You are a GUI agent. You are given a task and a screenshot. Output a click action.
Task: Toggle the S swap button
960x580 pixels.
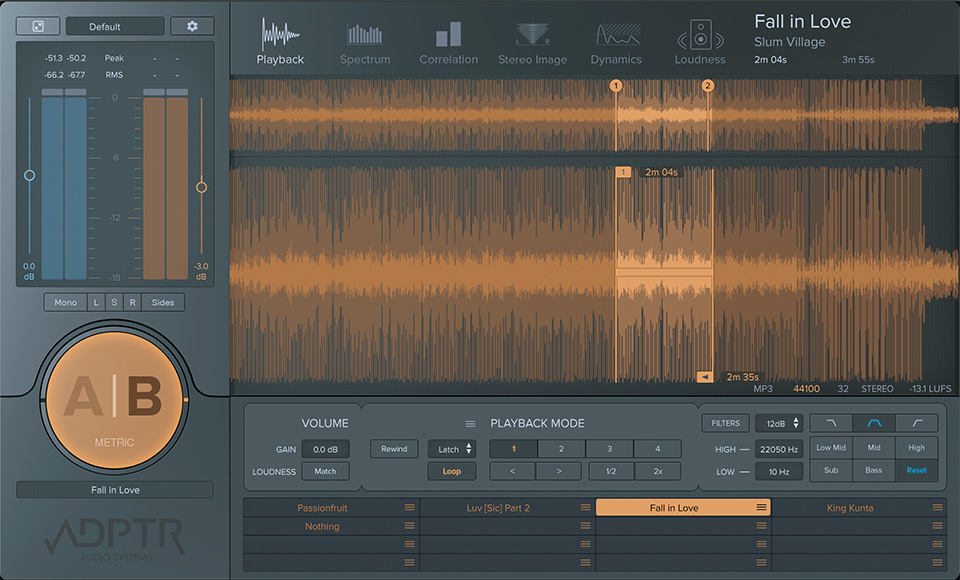tap(114, 303)
